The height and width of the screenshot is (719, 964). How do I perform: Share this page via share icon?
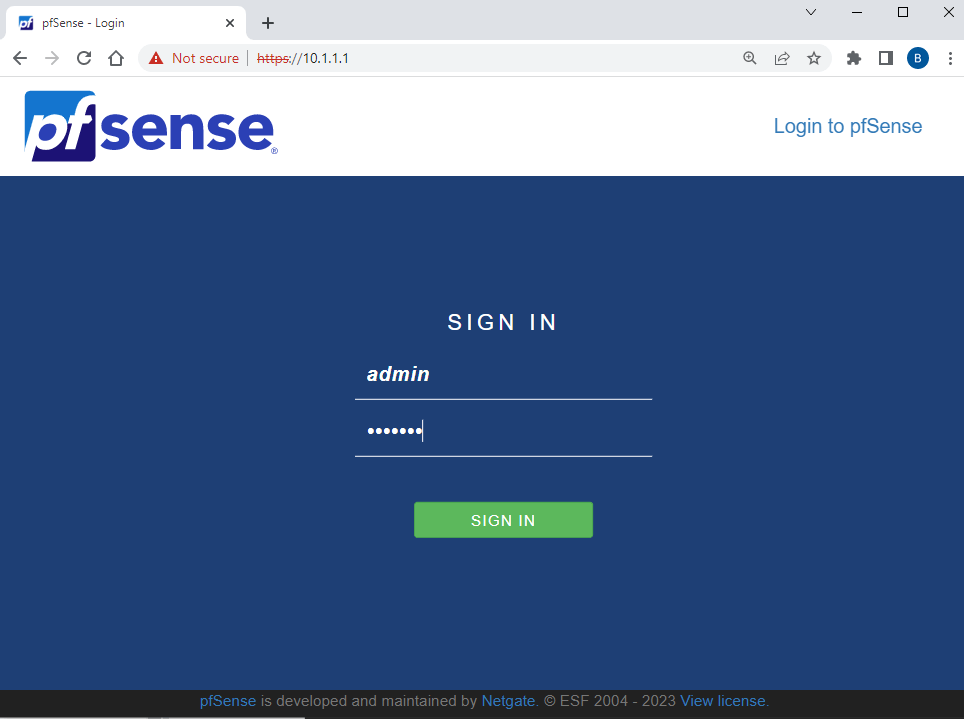782,58
